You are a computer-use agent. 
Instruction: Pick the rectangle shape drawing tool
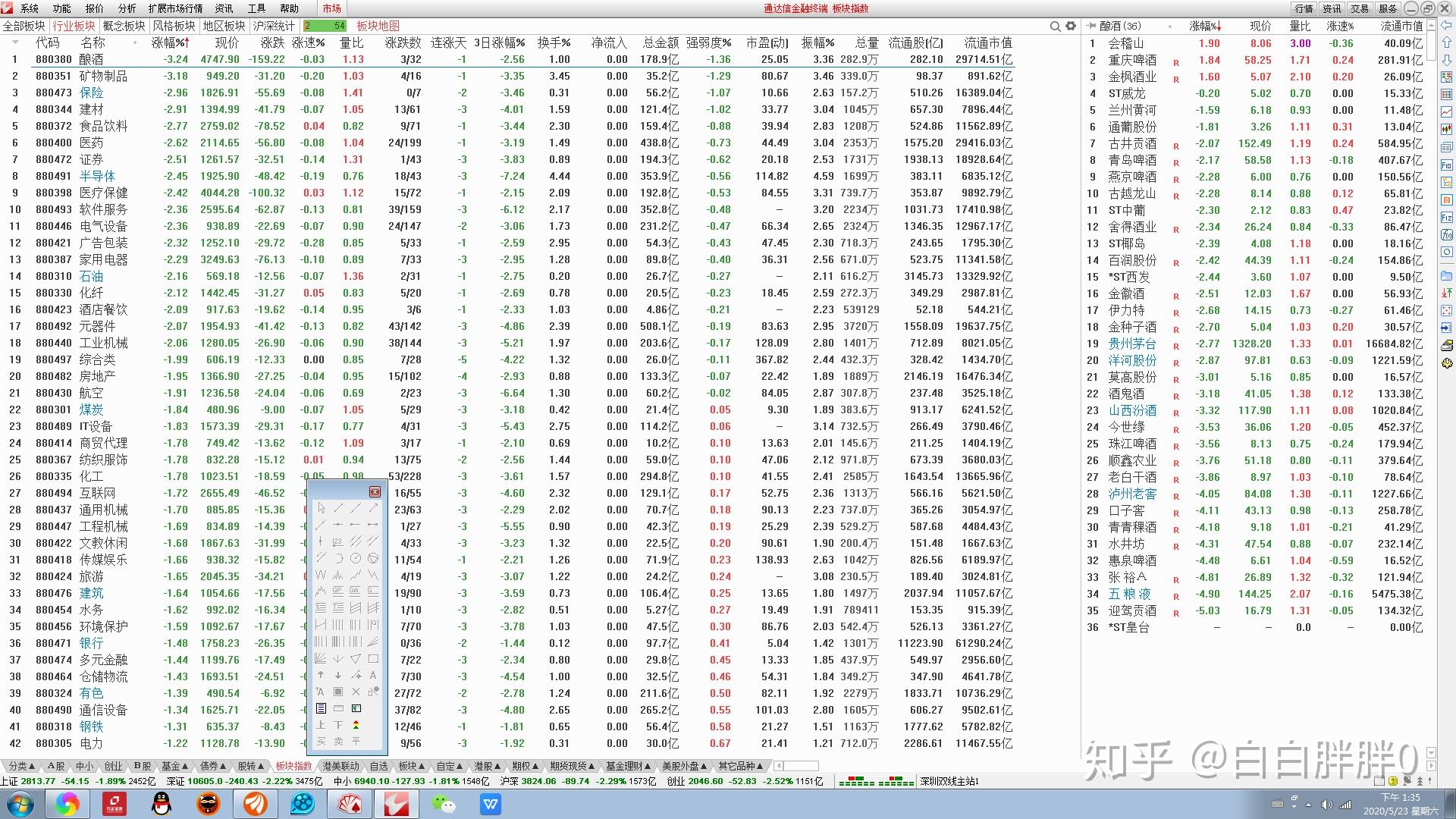373,658
